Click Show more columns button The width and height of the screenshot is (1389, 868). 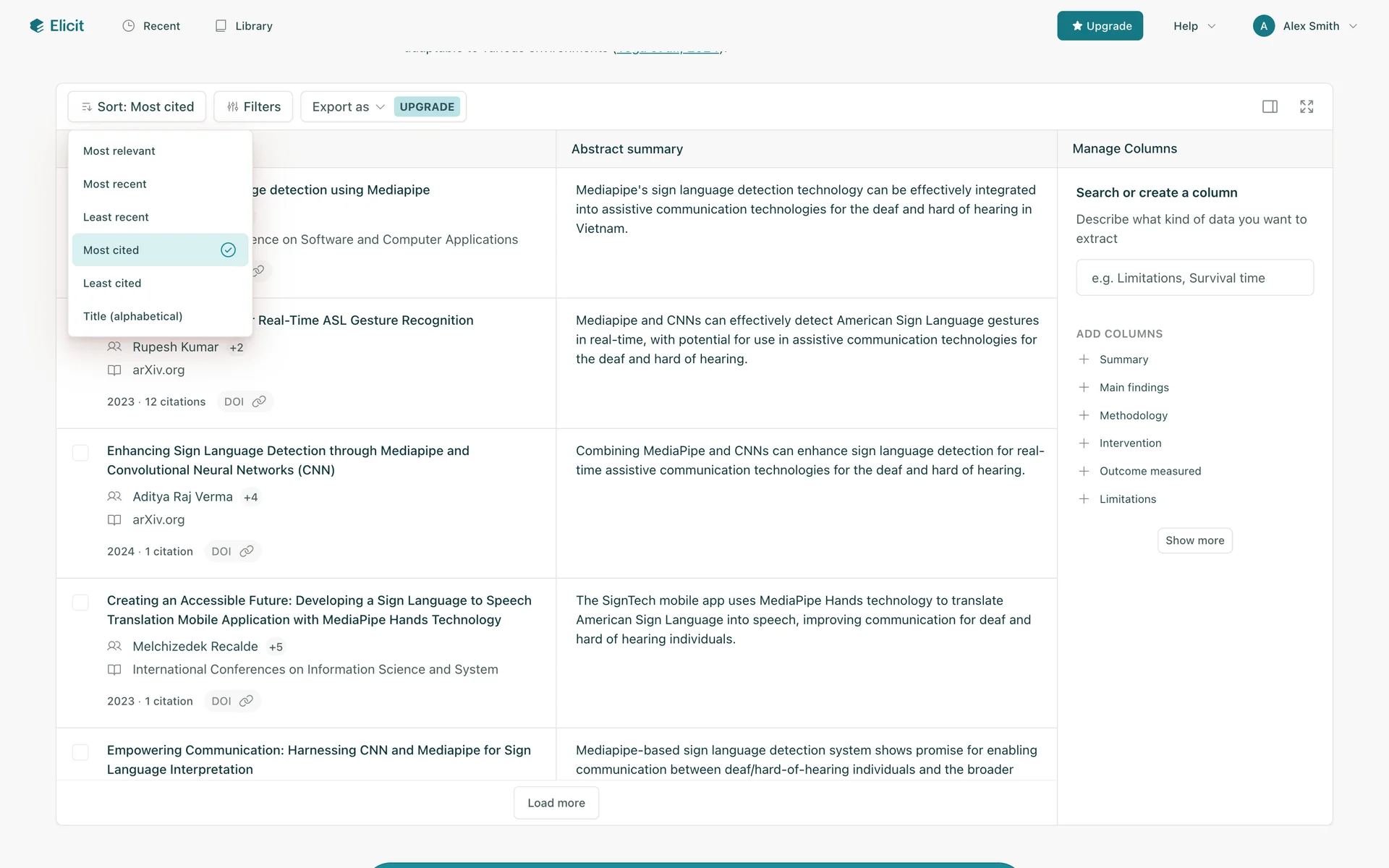click(1194, 540)
